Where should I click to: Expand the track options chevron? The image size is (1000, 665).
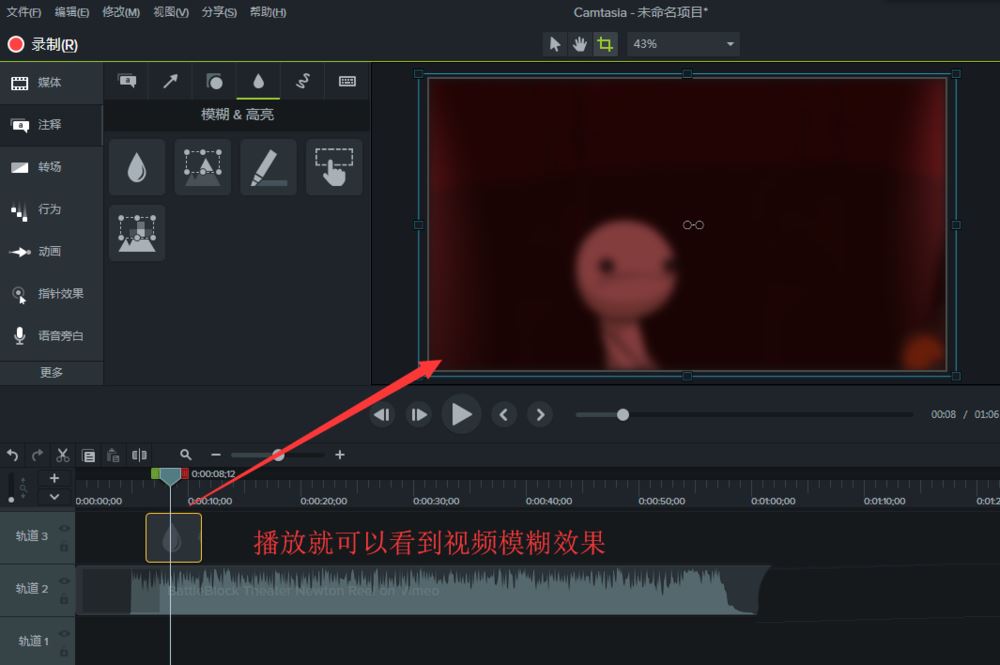pos(54,497)
